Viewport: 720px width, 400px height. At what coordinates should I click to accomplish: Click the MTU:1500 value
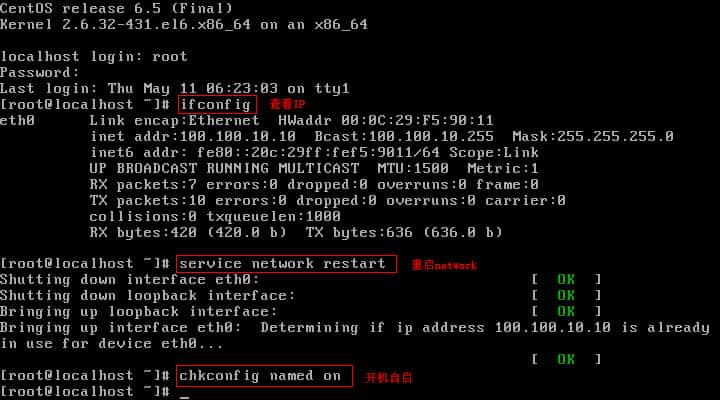pos(413,168)
